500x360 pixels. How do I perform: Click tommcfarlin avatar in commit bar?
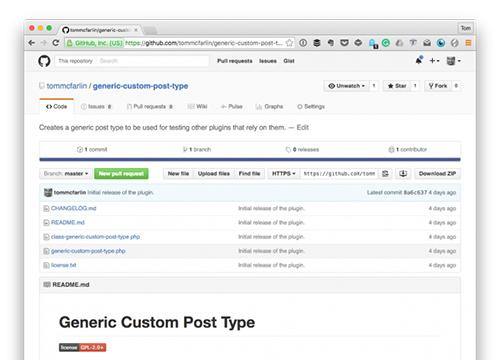point(48,192)
